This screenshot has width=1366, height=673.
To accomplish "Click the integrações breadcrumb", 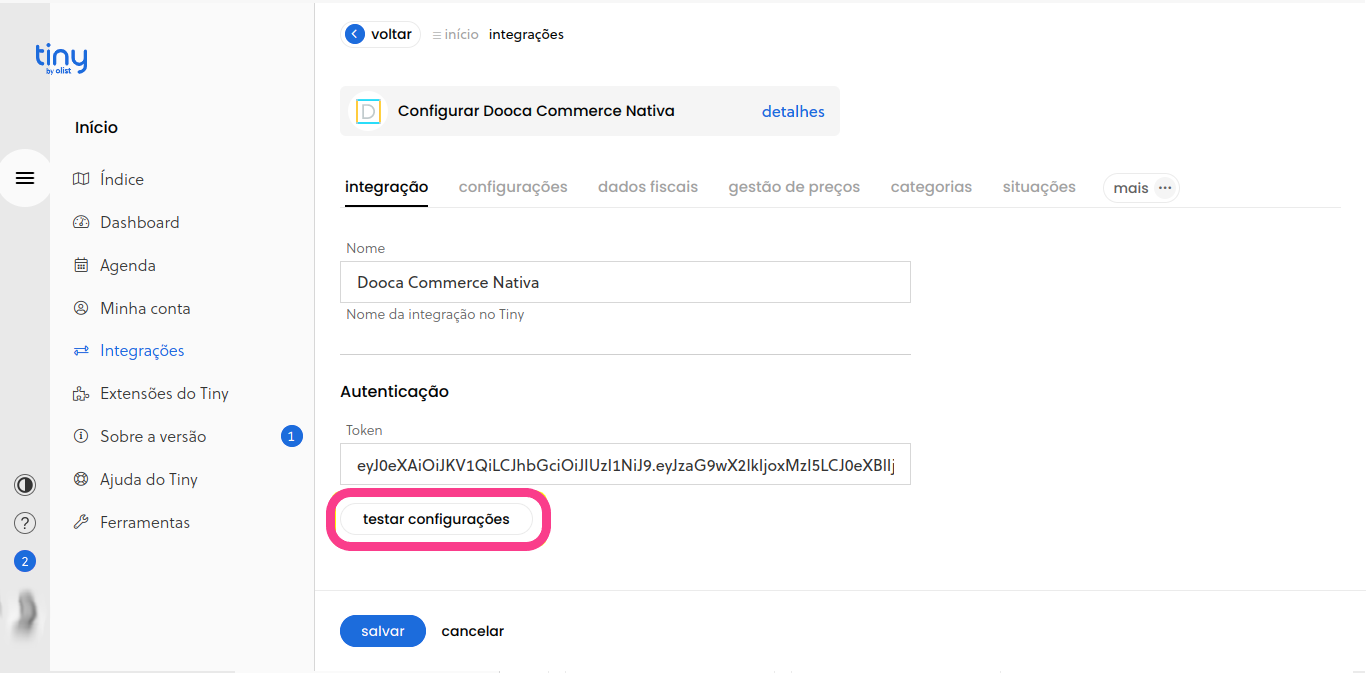I will click(x=526, y=35).
